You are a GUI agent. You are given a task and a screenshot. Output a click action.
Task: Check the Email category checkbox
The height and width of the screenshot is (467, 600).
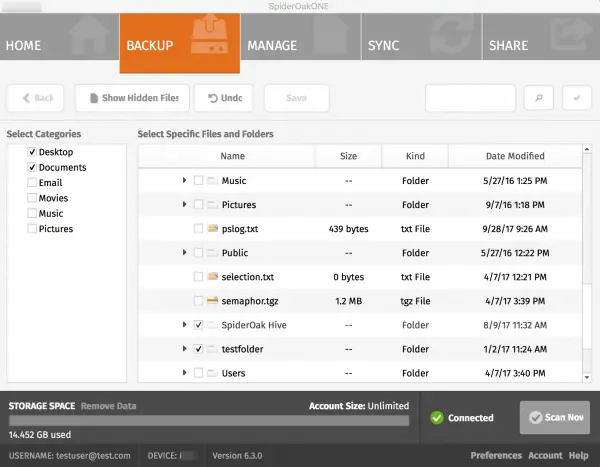(x=32, y=183)
